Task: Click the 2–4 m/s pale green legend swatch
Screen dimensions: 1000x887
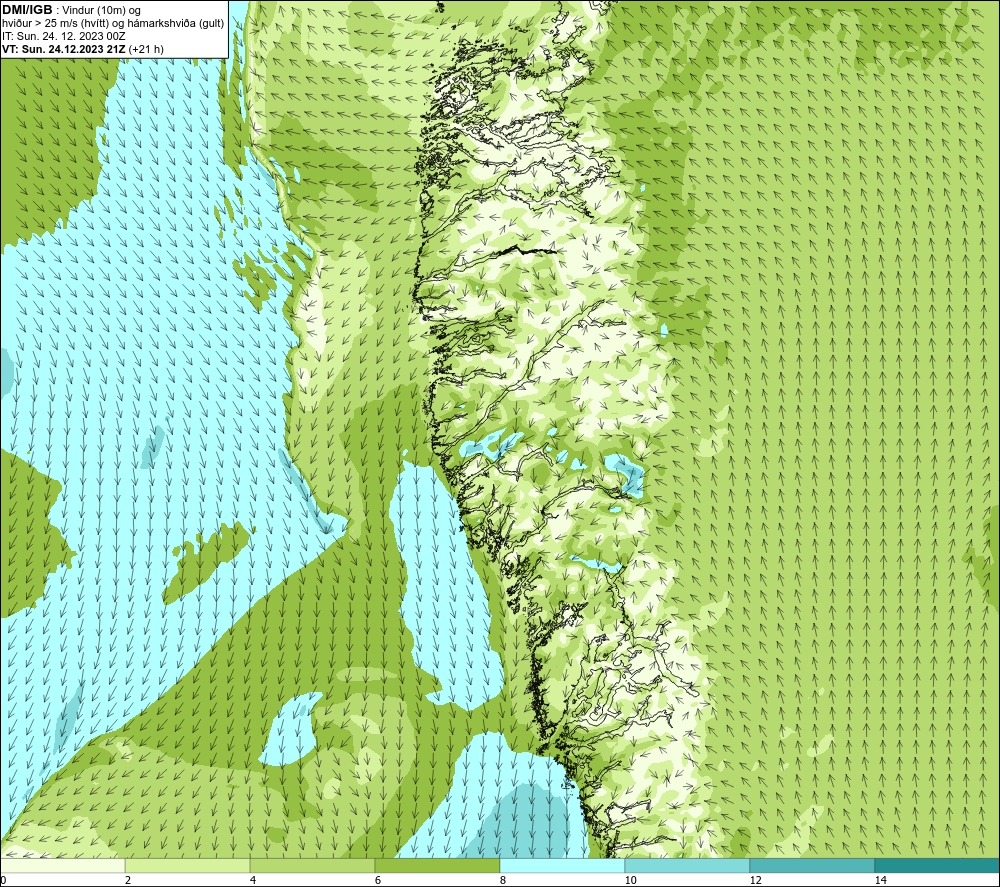Action: 188,865
